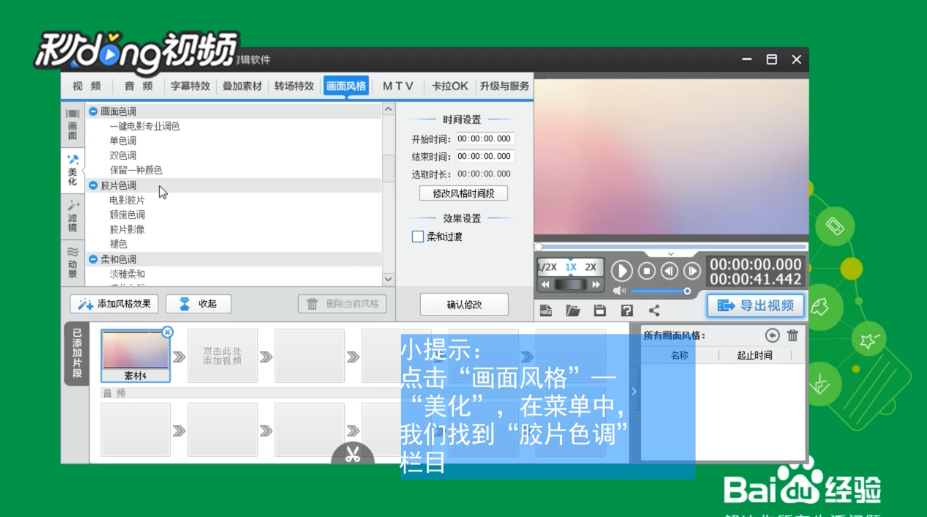Set playback speed to 1/2X
This screenshot has height=517, width=927.
(x=548, y=267)
